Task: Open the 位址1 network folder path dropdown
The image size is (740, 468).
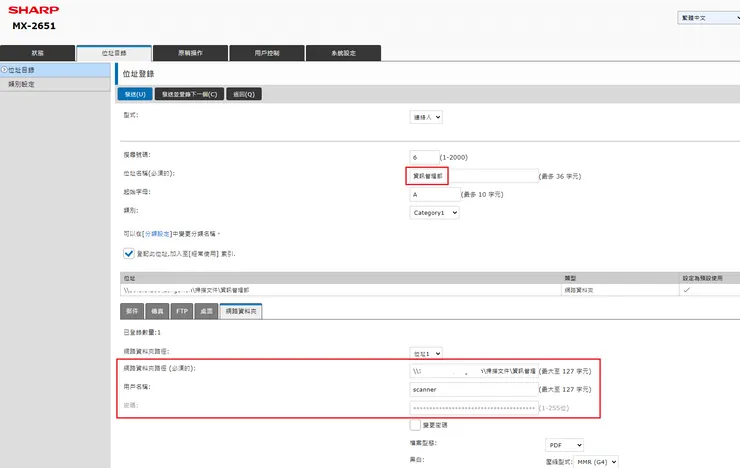Action: (426, 353)
